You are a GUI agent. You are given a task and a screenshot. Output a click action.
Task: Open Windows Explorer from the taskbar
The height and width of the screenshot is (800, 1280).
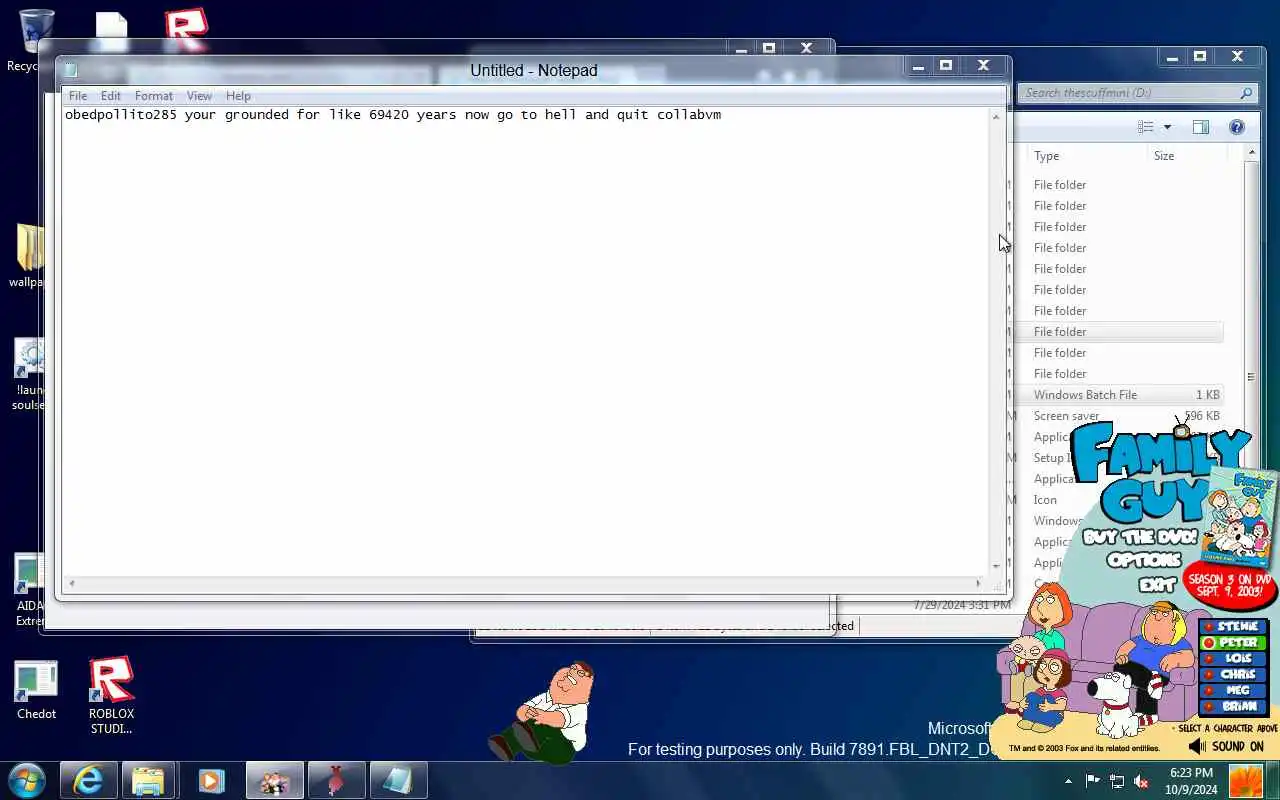click(148, 780)
